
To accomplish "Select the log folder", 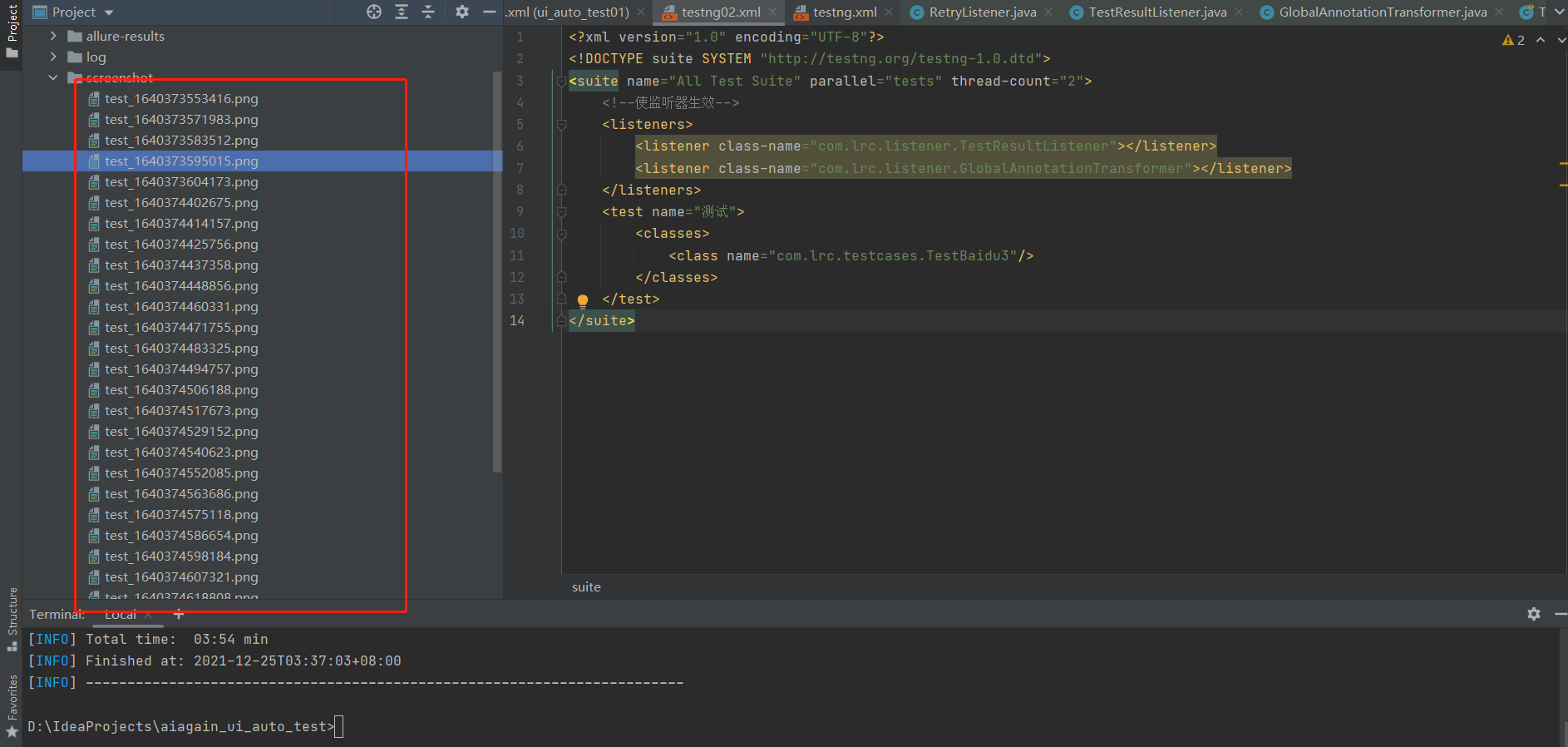I will (x=96, y=57).
